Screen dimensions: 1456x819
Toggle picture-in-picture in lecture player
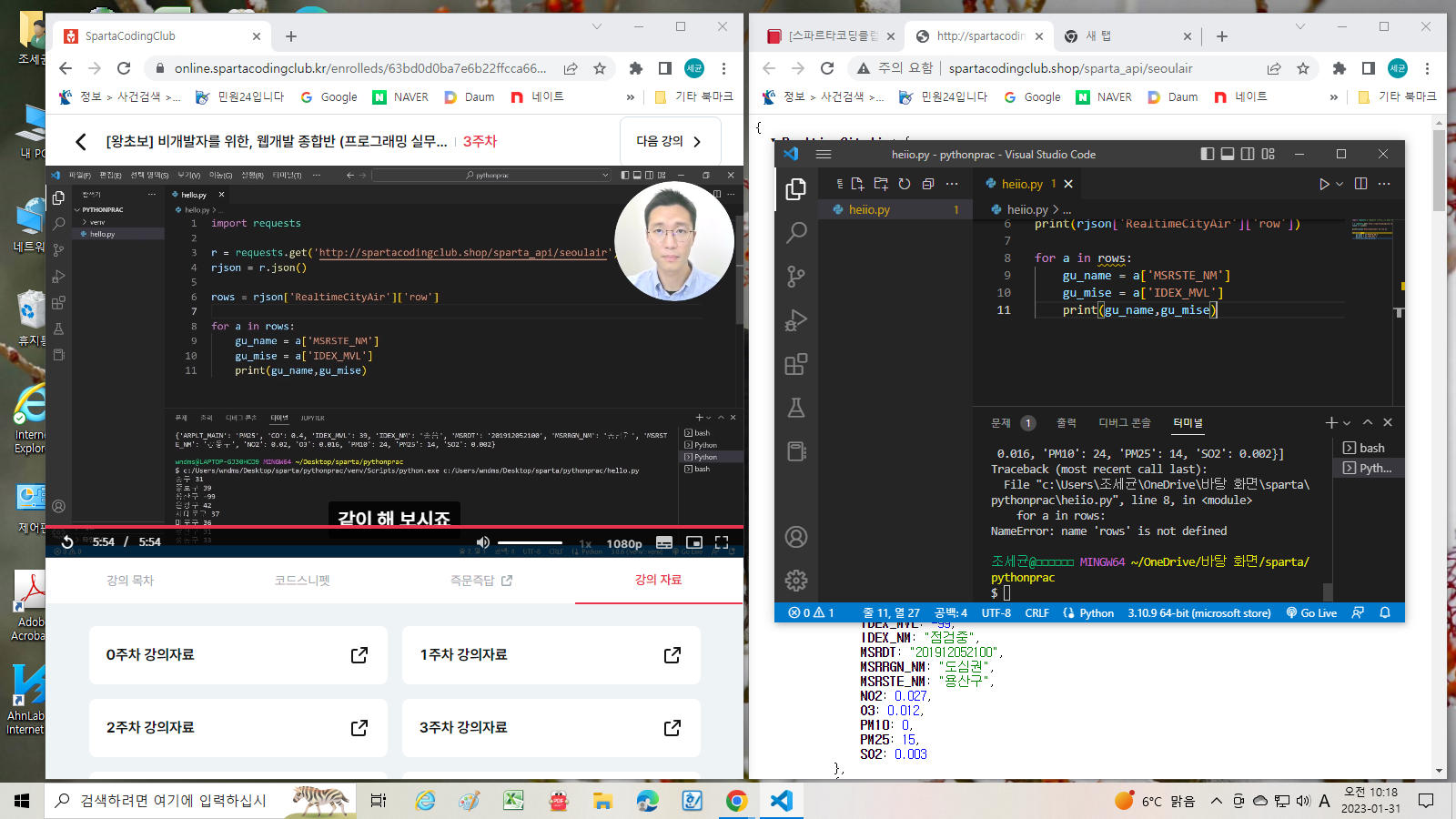click(693, 542)
